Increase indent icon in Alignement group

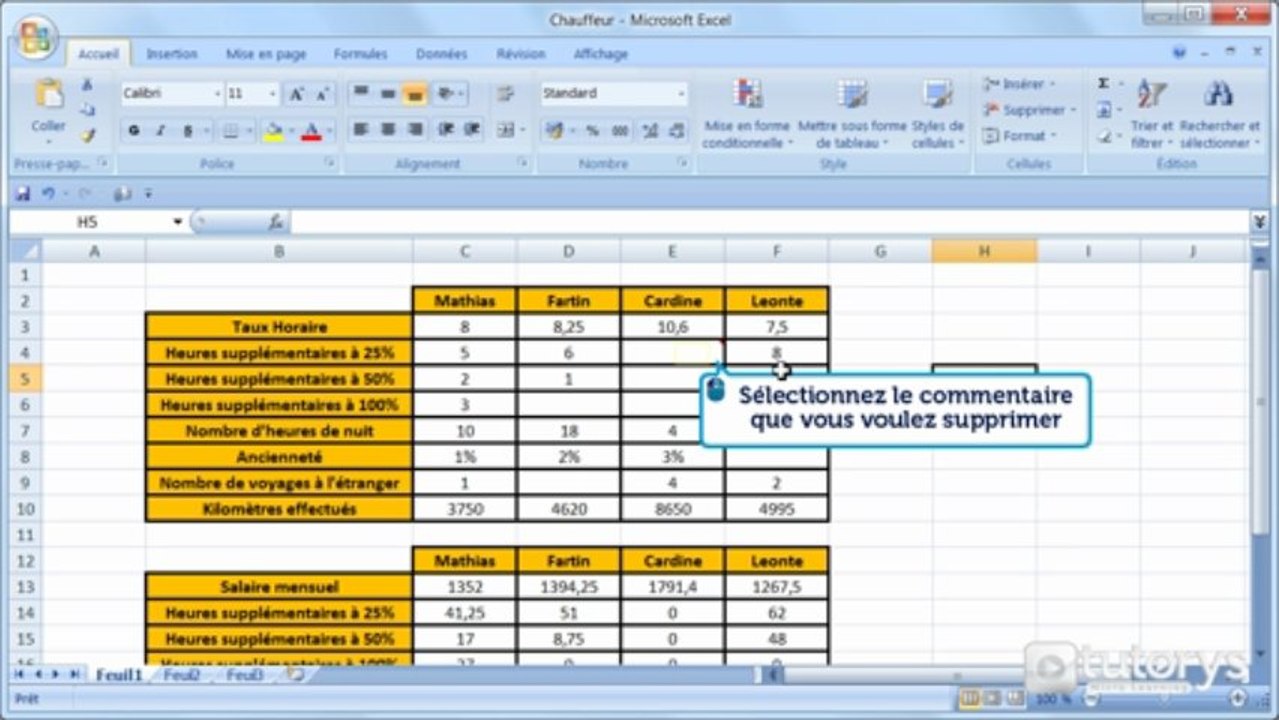[472, 130]
